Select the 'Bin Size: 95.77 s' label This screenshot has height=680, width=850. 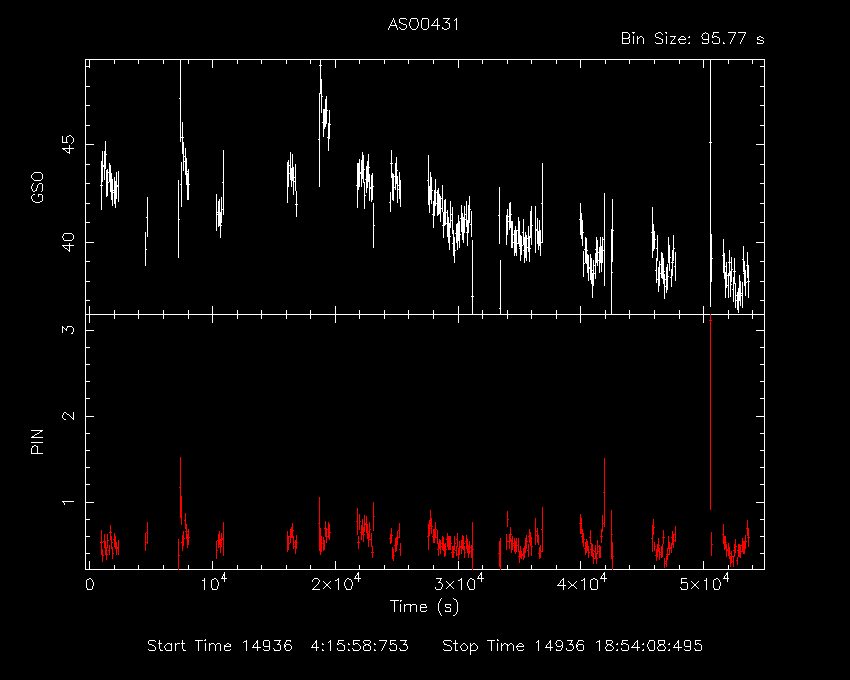pyautogui.click(x=692, y=39)
